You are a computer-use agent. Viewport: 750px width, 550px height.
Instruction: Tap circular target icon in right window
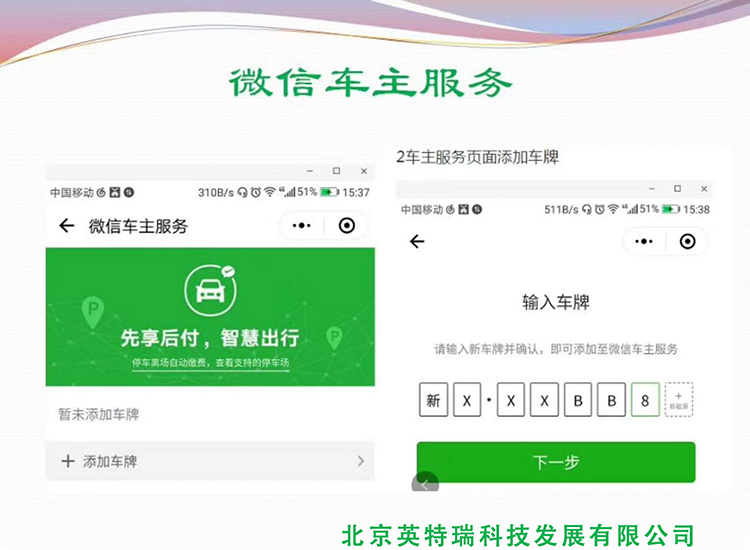[687, 241]
